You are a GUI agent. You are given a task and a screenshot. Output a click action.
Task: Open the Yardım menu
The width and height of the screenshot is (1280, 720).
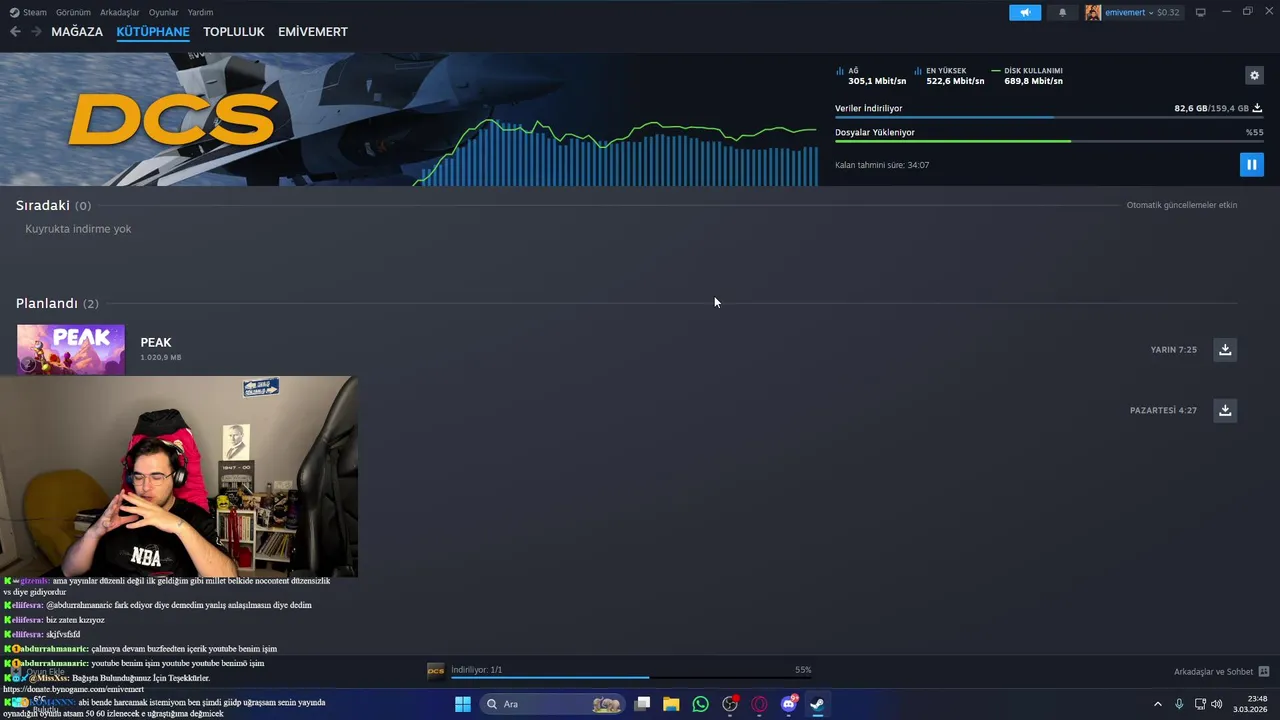click(200, 12)
